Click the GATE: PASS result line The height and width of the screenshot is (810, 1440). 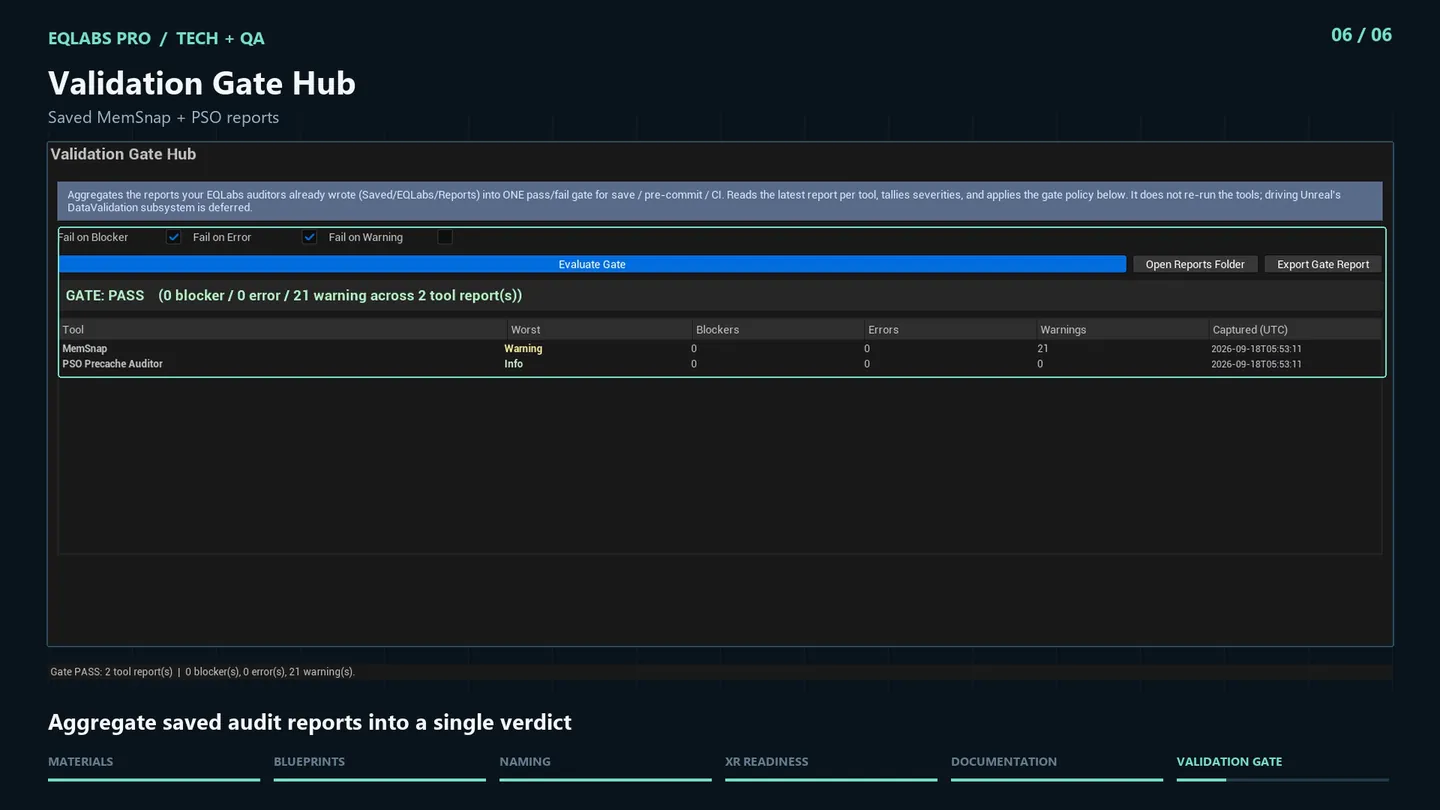click(x=294, y=296)
